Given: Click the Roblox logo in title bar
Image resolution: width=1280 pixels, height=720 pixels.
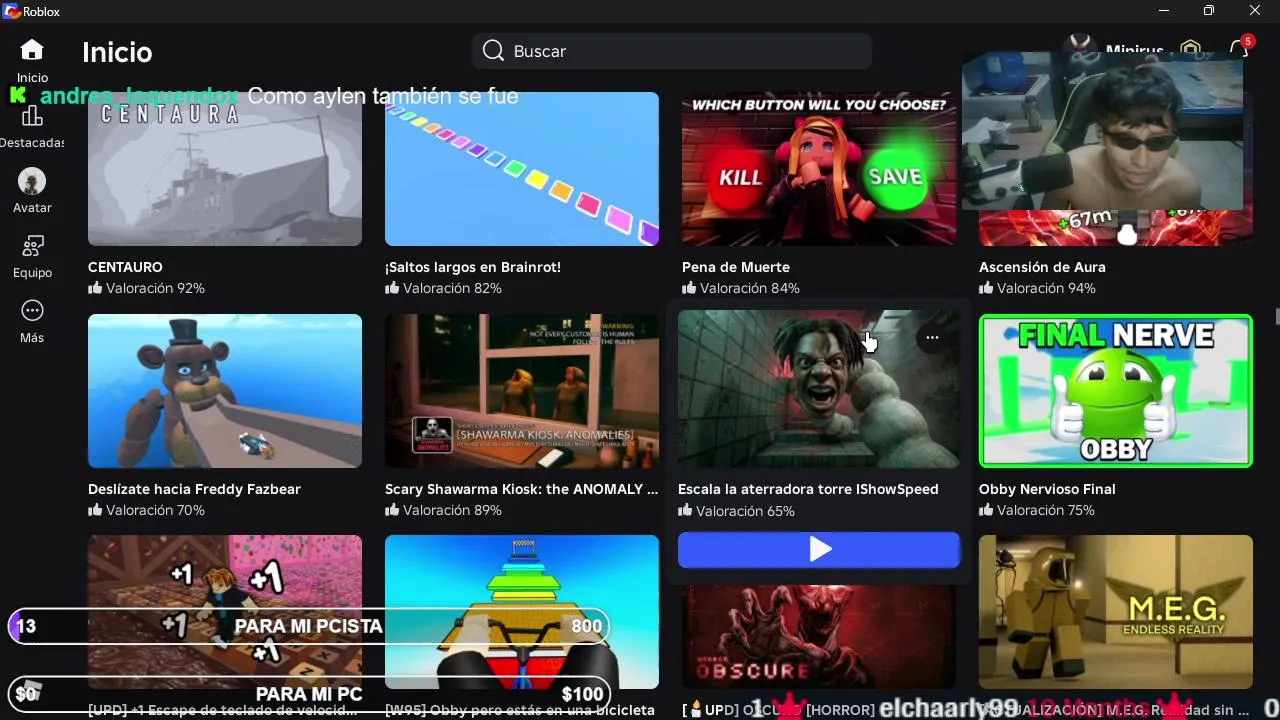Looking at the screenshot, I should click(x=12, y=11).
